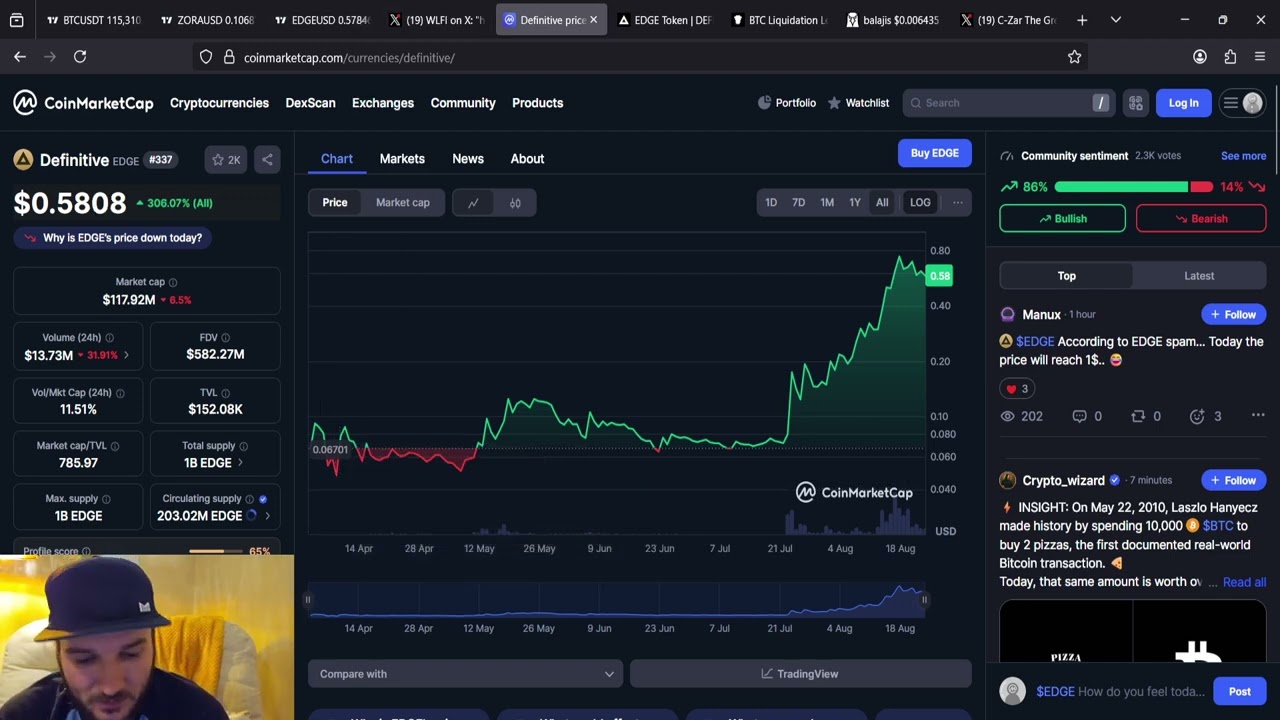
Task: Open the browser extensions icon
Action: 1230,57
